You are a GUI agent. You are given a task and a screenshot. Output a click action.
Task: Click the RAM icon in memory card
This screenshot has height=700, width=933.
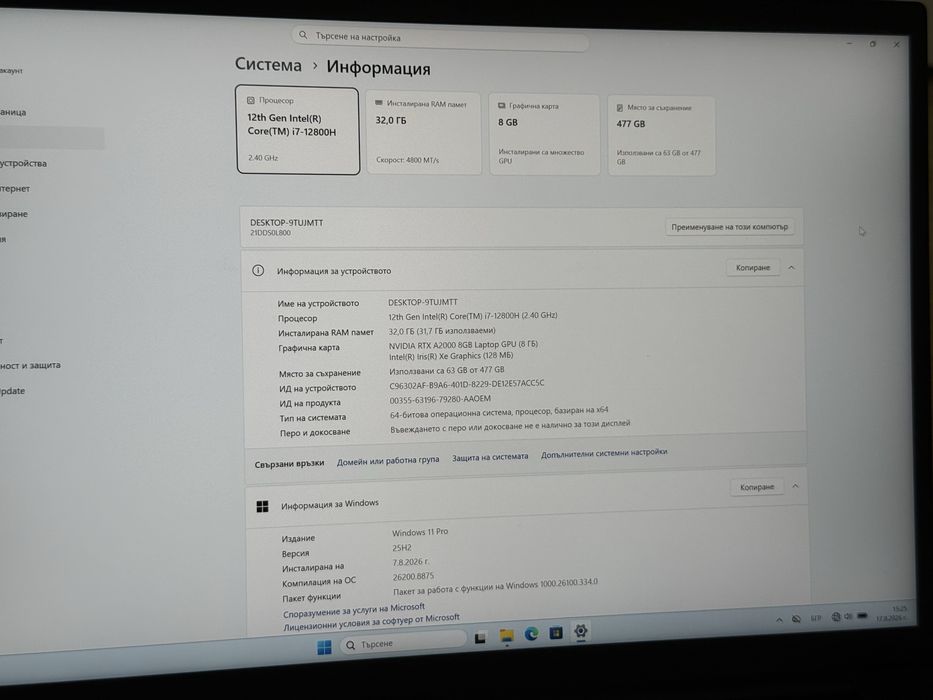378,103
